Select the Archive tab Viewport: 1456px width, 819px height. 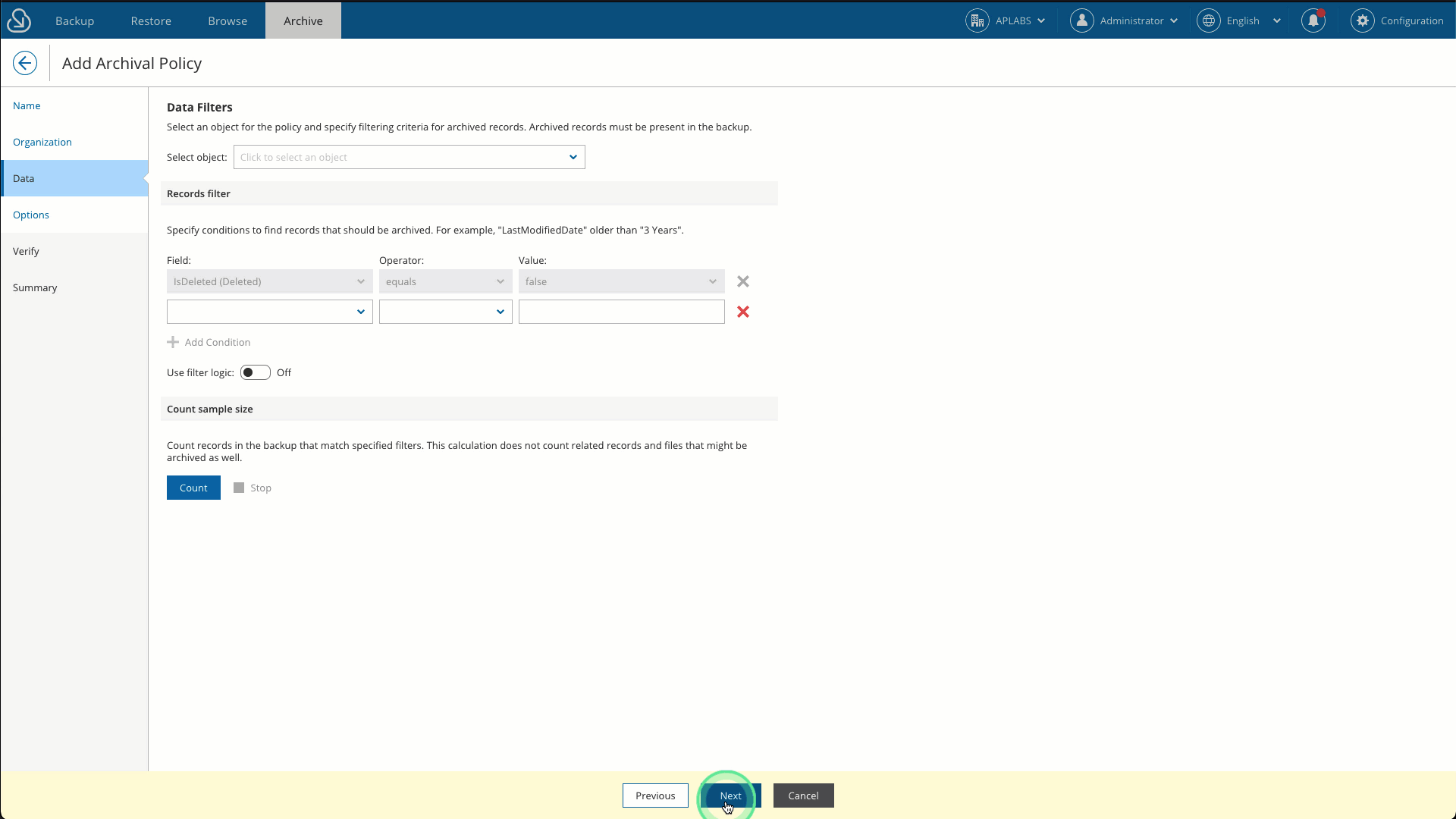tap(303, 20)
